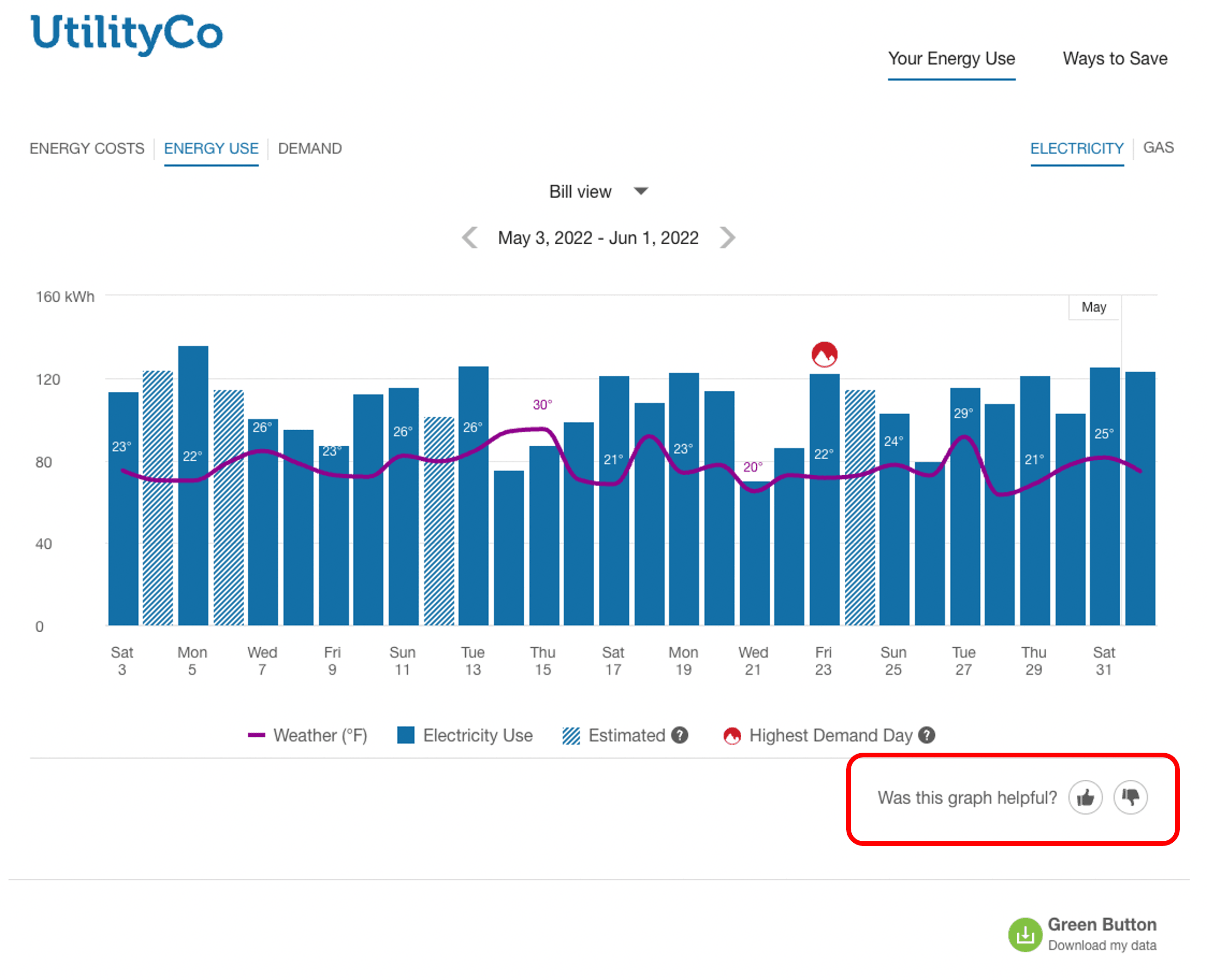This screenshot has width=1207, height=980.
Task: Open the Highest Demand Day help icon
Action: click(x=927, y=735)
